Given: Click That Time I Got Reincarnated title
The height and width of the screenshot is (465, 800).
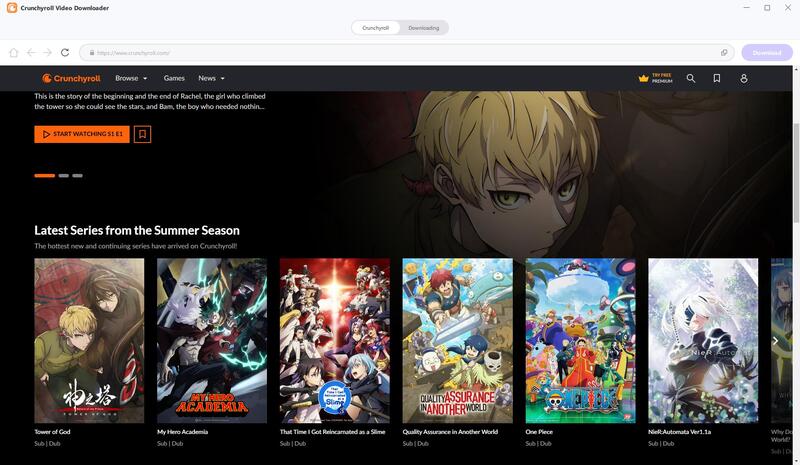Looking at the screenshot, I should point(332,432).
